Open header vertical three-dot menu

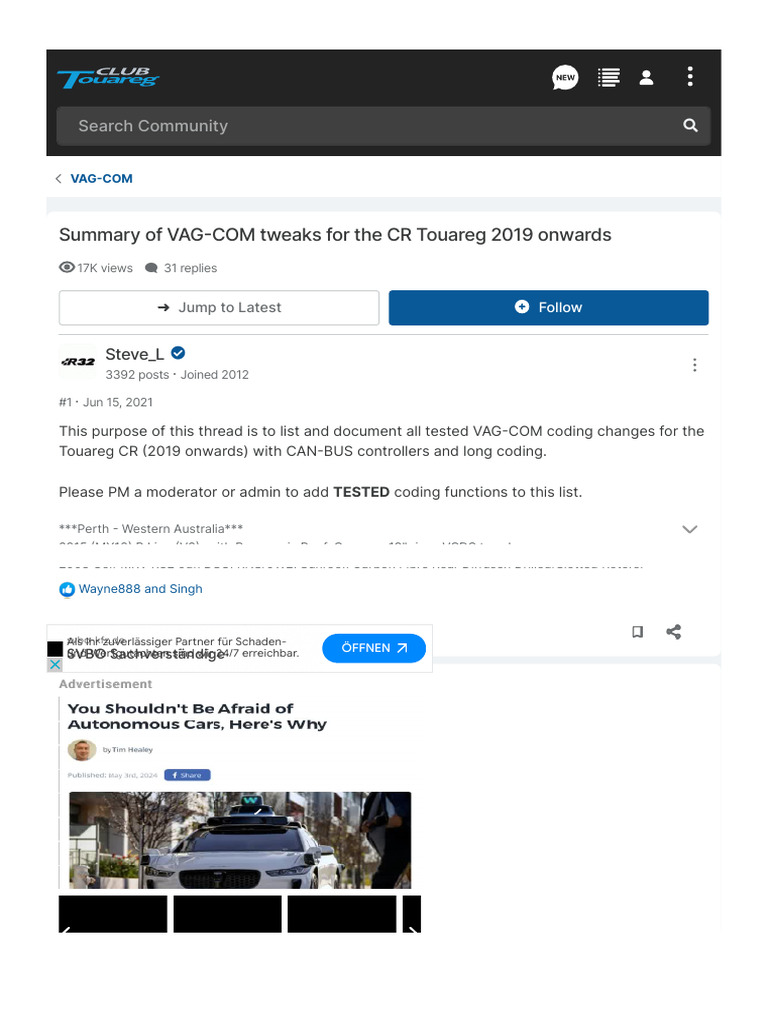click(x=690, y=76)
